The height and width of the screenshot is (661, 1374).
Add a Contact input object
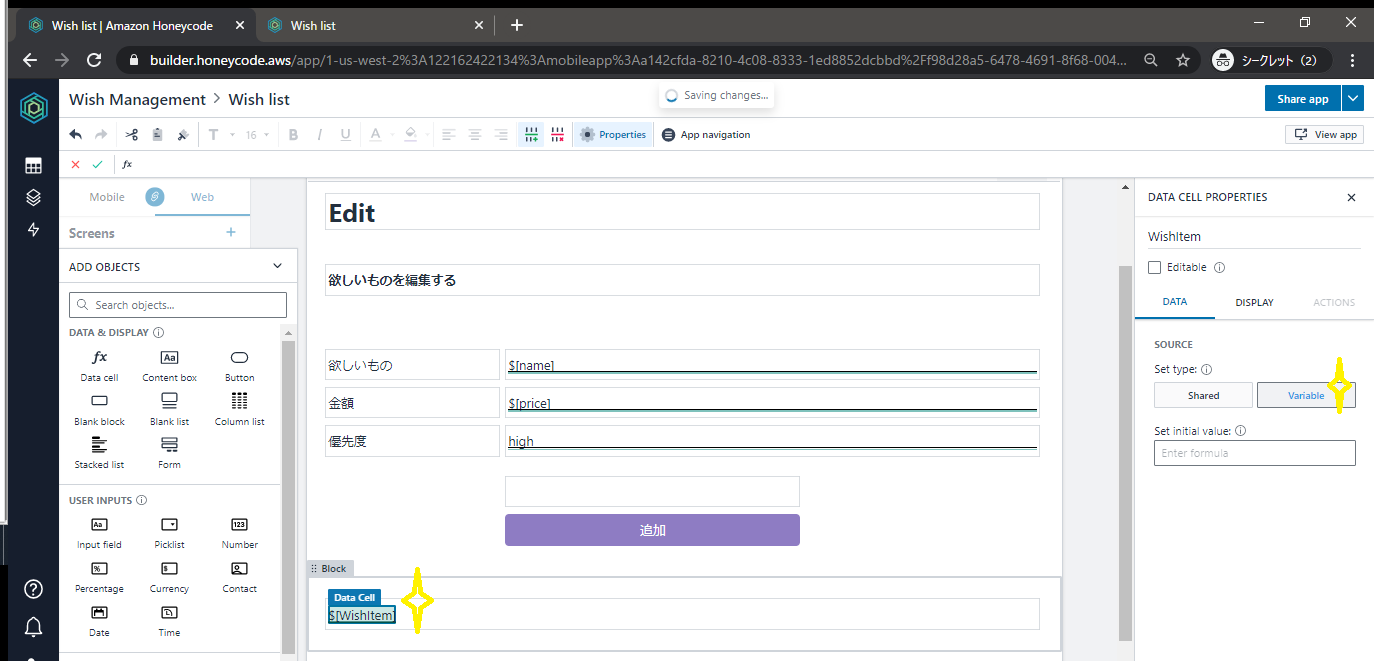pyautogui.click(x=239, y=577)
